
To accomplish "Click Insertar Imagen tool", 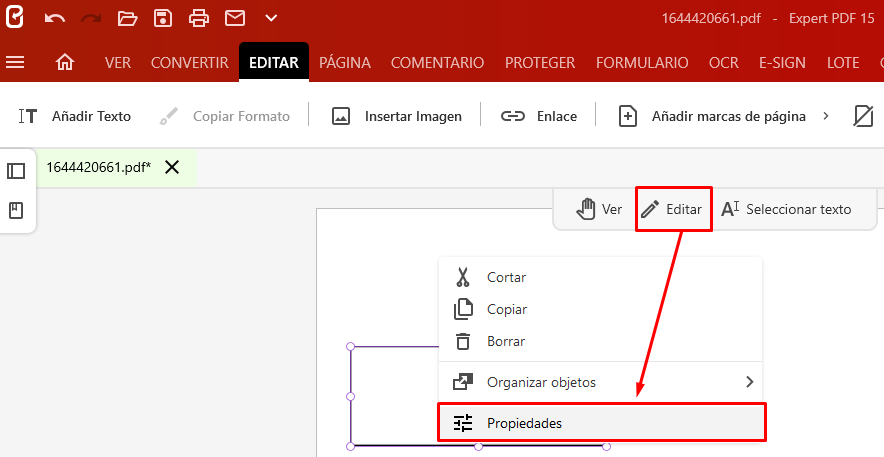I will 396,116.
